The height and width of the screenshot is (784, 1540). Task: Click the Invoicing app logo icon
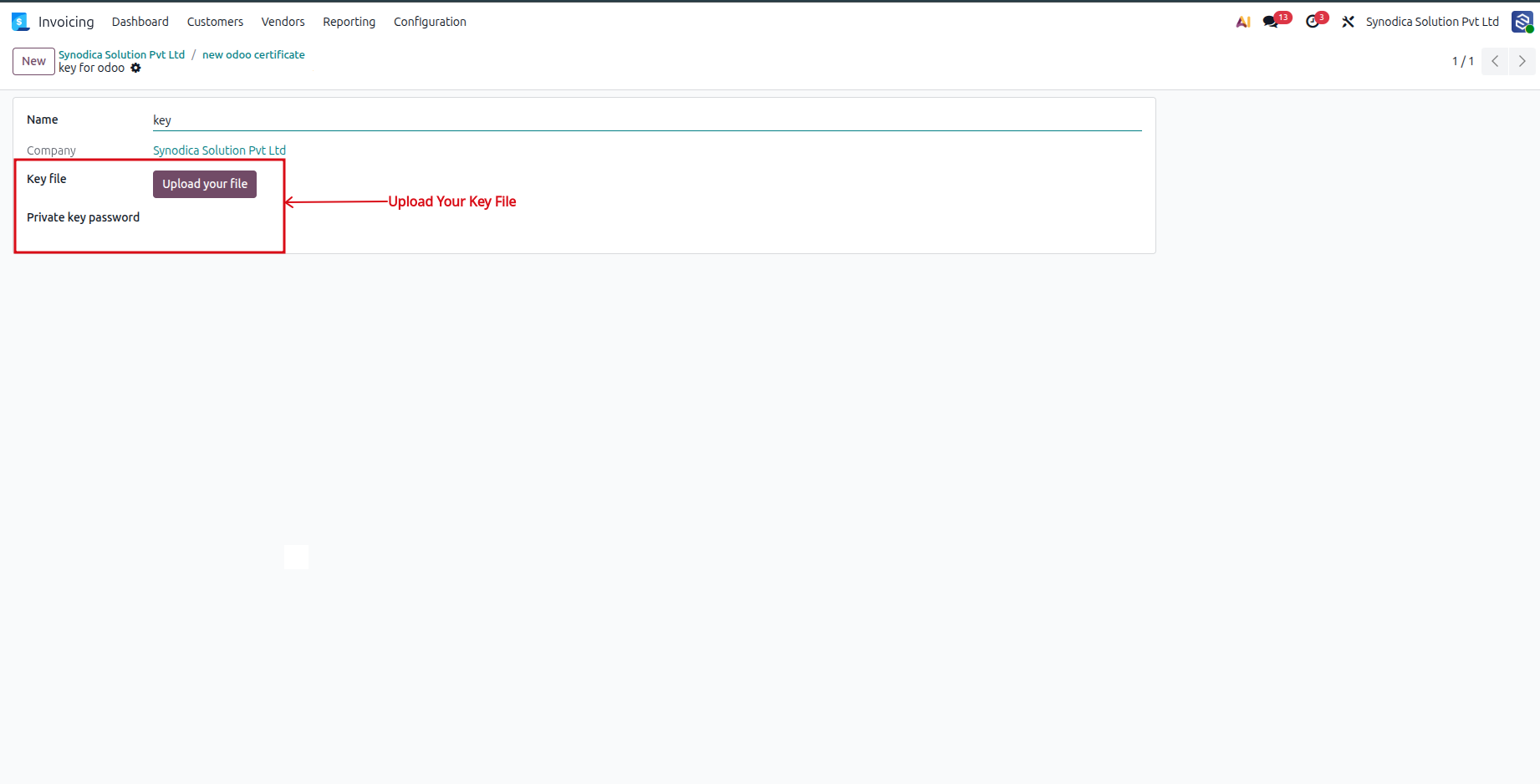pyautogui.click(x=20, y=22)
